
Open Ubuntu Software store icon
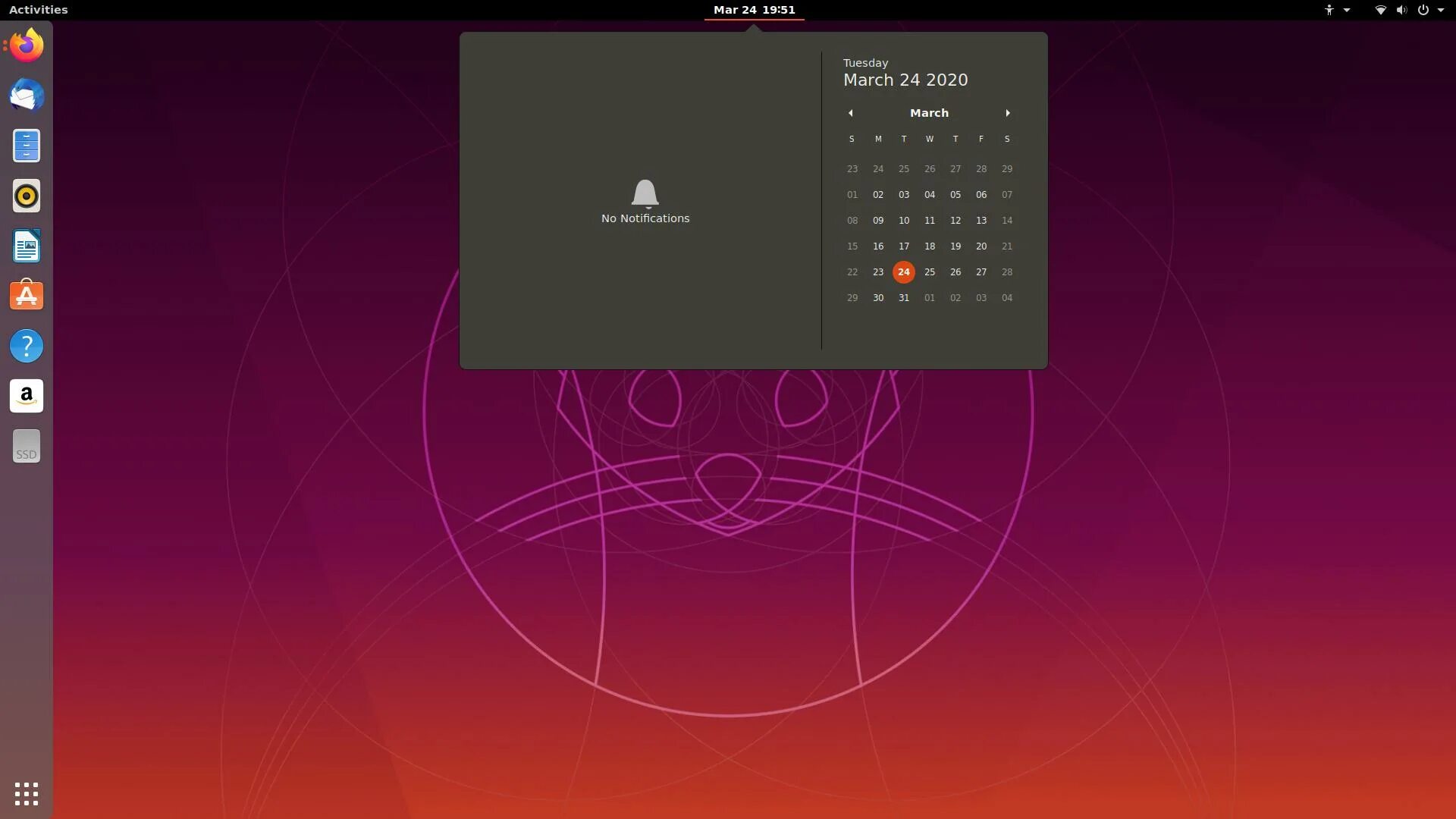coord(27,296)
